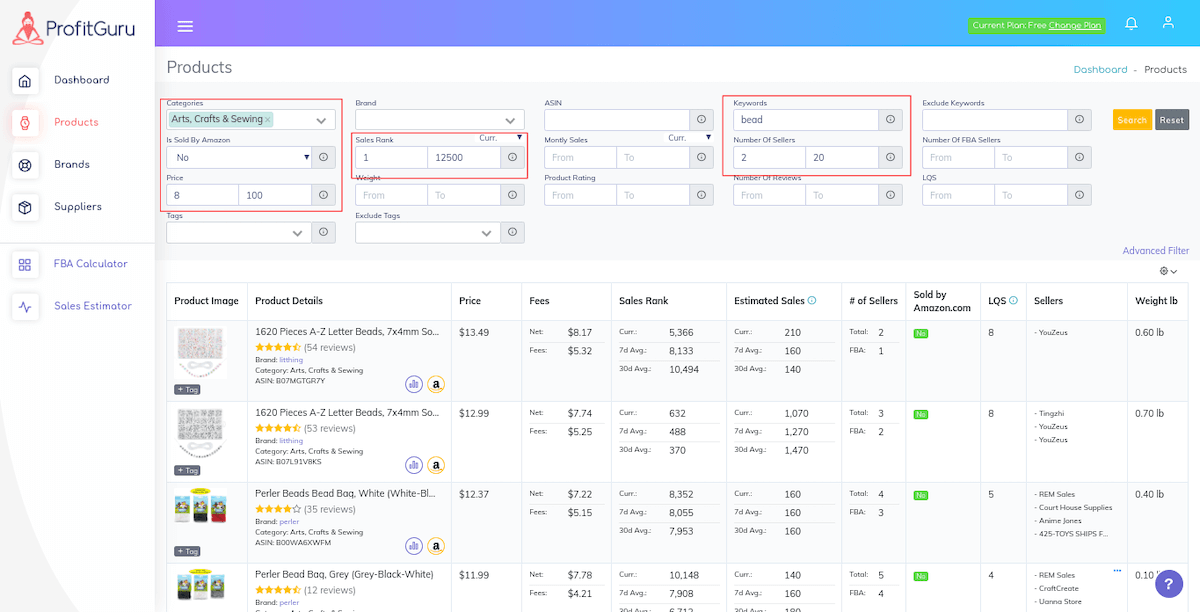The image size is (1200, 612).
Task: Click info icon next to Exclude Tags
Action: [x=512, y=232]
